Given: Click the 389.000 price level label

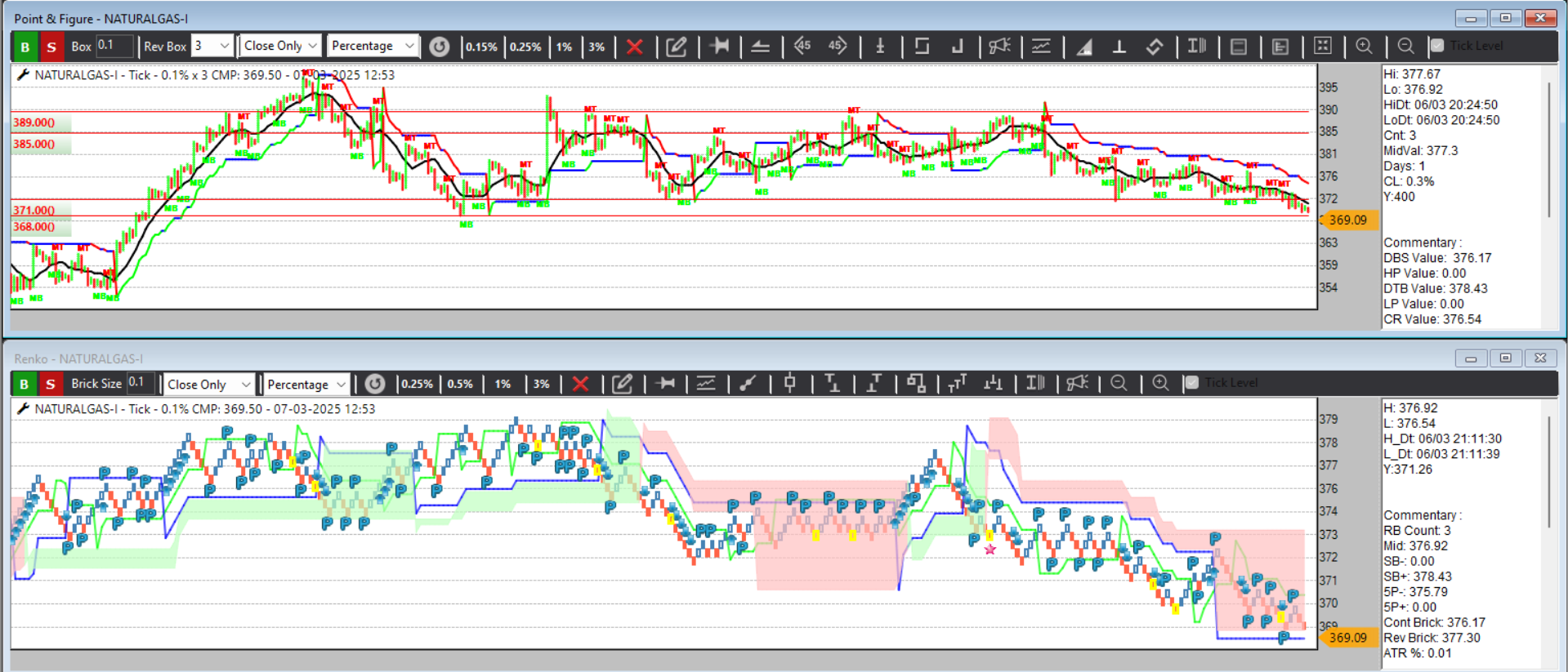Looking at the screenshot, I should click(x=34, y=122).
